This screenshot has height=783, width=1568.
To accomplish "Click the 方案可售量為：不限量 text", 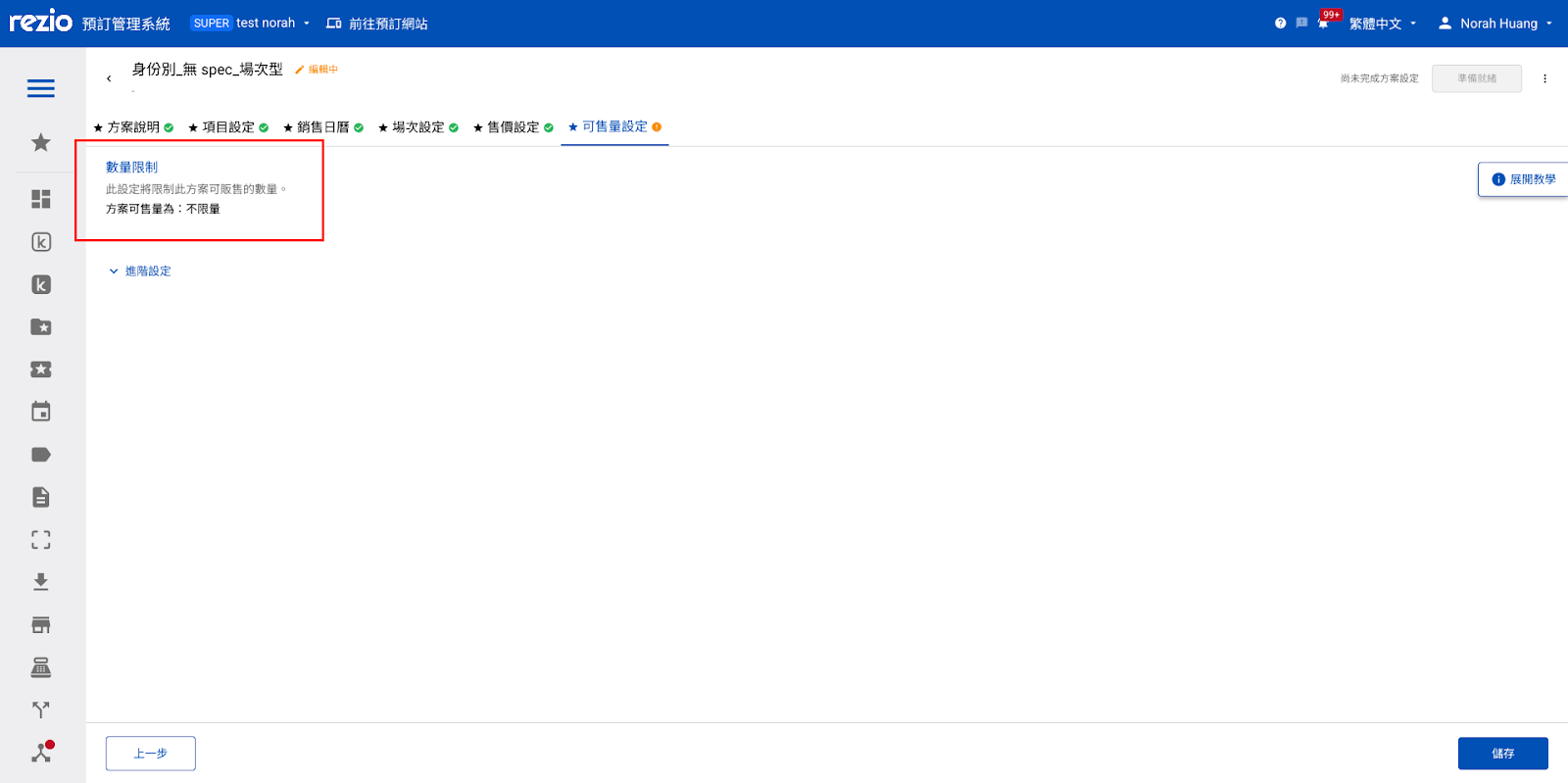I will tap(163, 209).
